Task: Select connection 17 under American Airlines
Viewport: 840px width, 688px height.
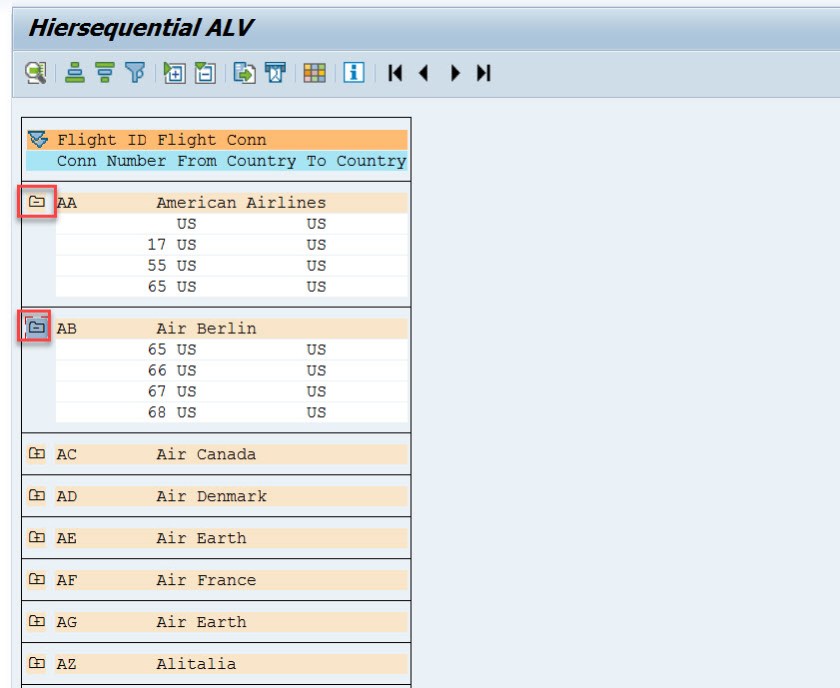Action: [x=156, y=245]
